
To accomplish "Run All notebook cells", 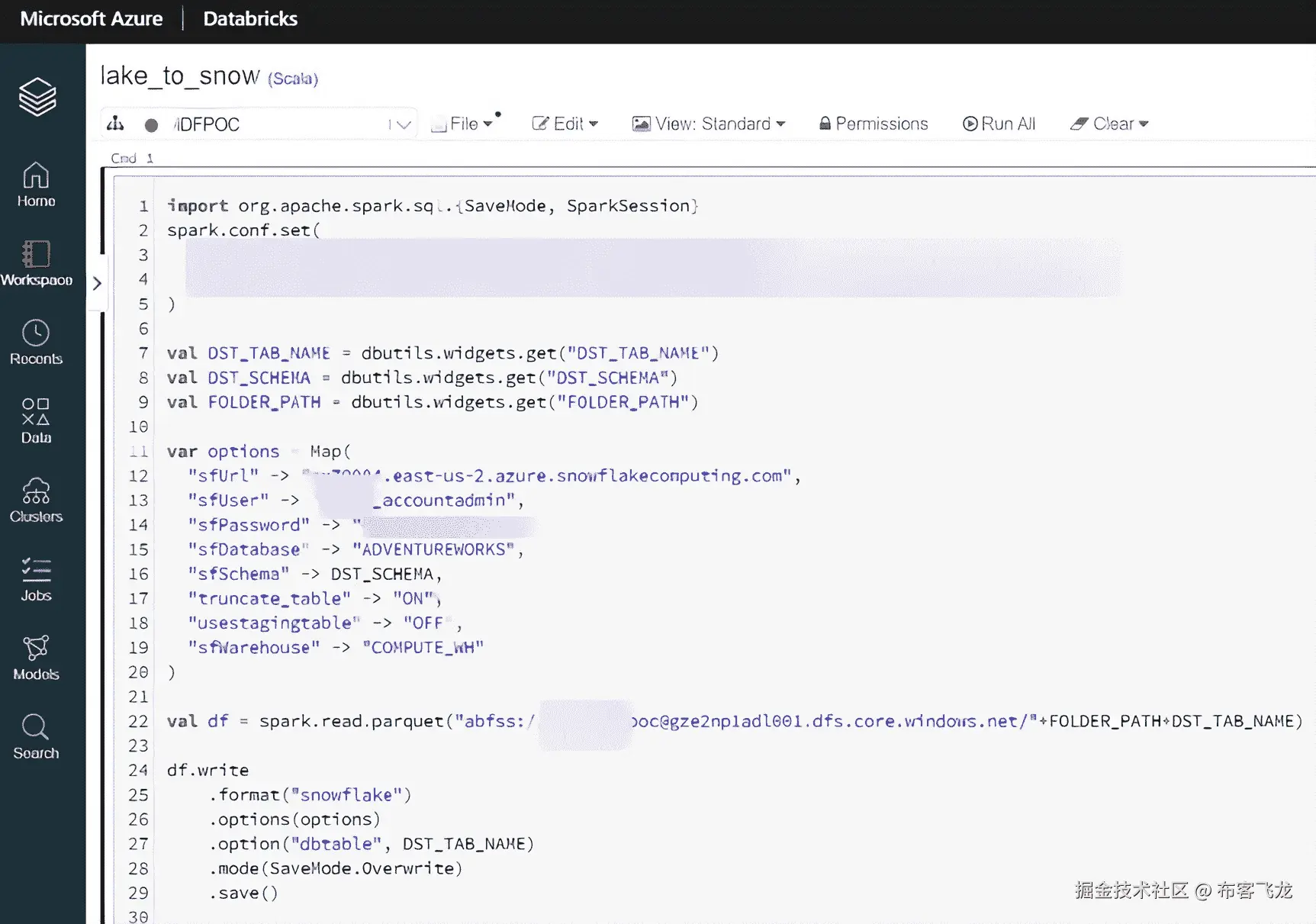I will (999, 124).
